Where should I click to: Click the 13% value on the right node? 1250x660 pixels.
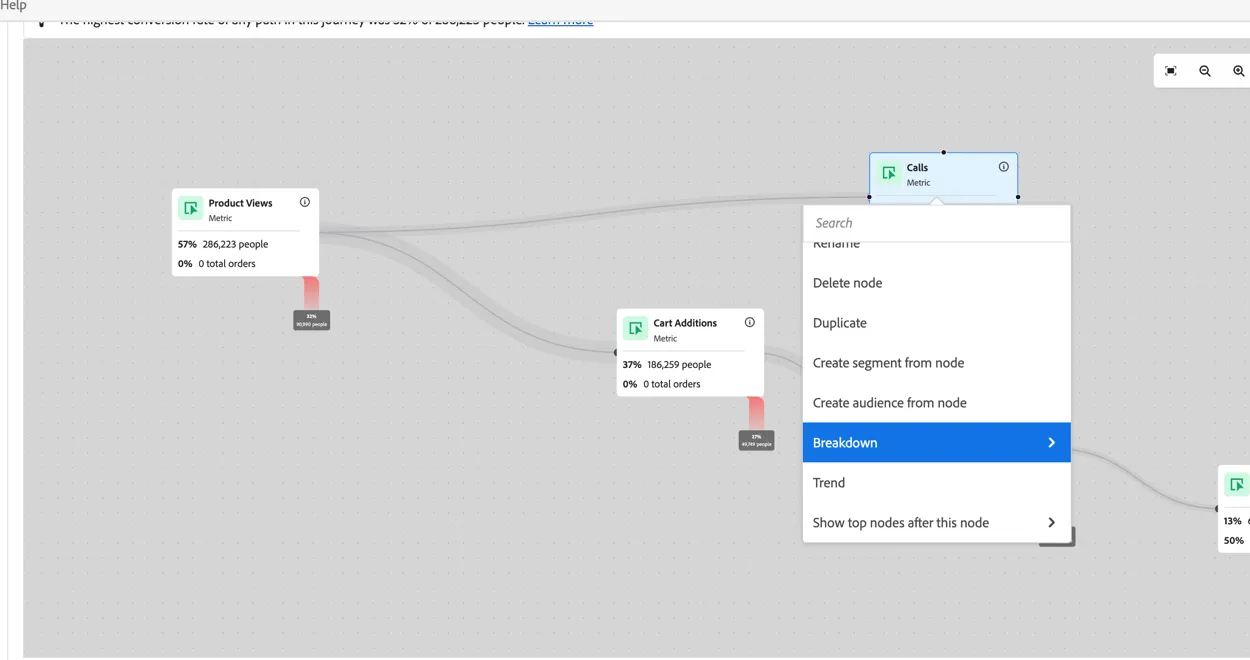[x=1232, y=521]
